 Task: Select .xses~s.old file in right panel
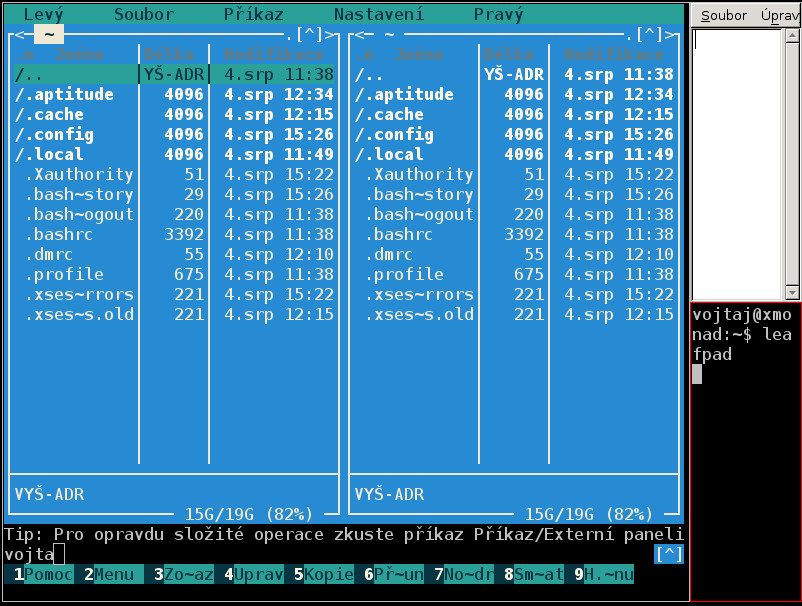tap(515, 315)
